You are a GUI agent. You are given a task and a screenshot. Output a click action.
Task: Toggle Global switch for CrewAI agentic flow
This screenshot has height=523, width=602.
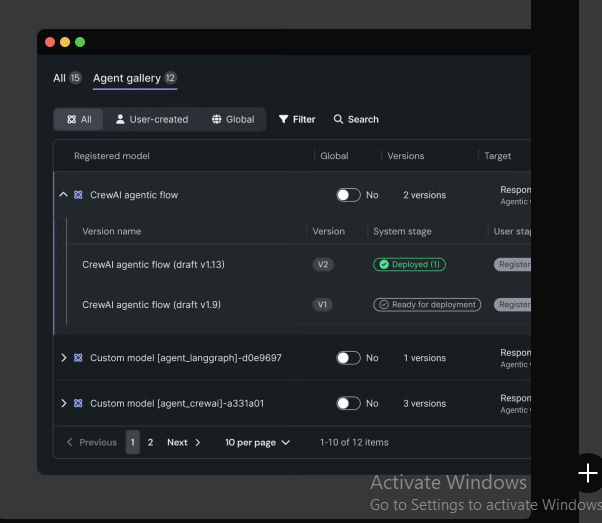(x=349, y=195)
